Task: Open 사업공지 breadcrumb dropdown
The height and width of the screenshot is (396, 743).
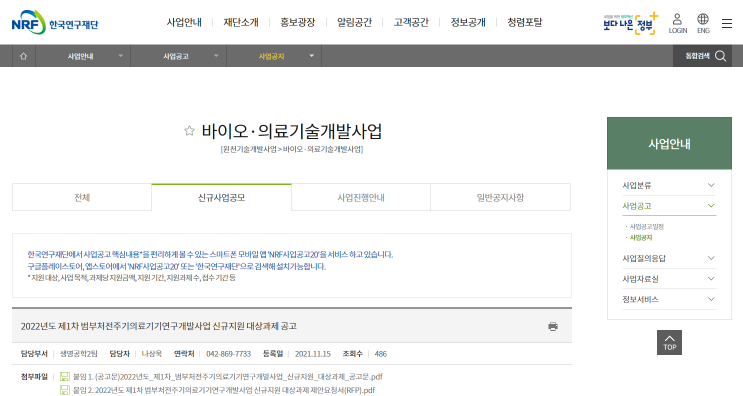Action: 274,56
